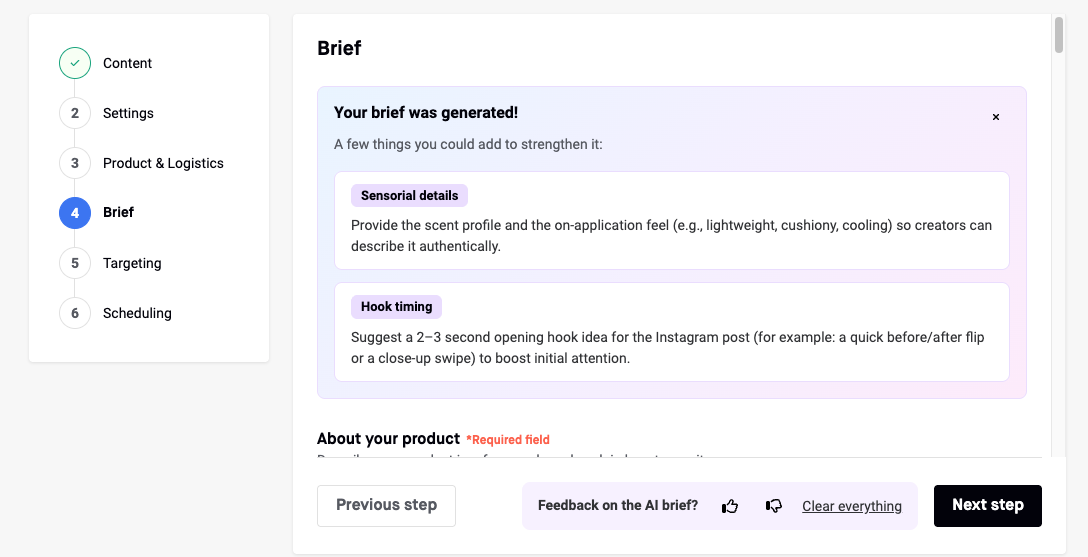1088x557 pixels.
Task: Click the Previous step button
Action: [x=386, y=506]
